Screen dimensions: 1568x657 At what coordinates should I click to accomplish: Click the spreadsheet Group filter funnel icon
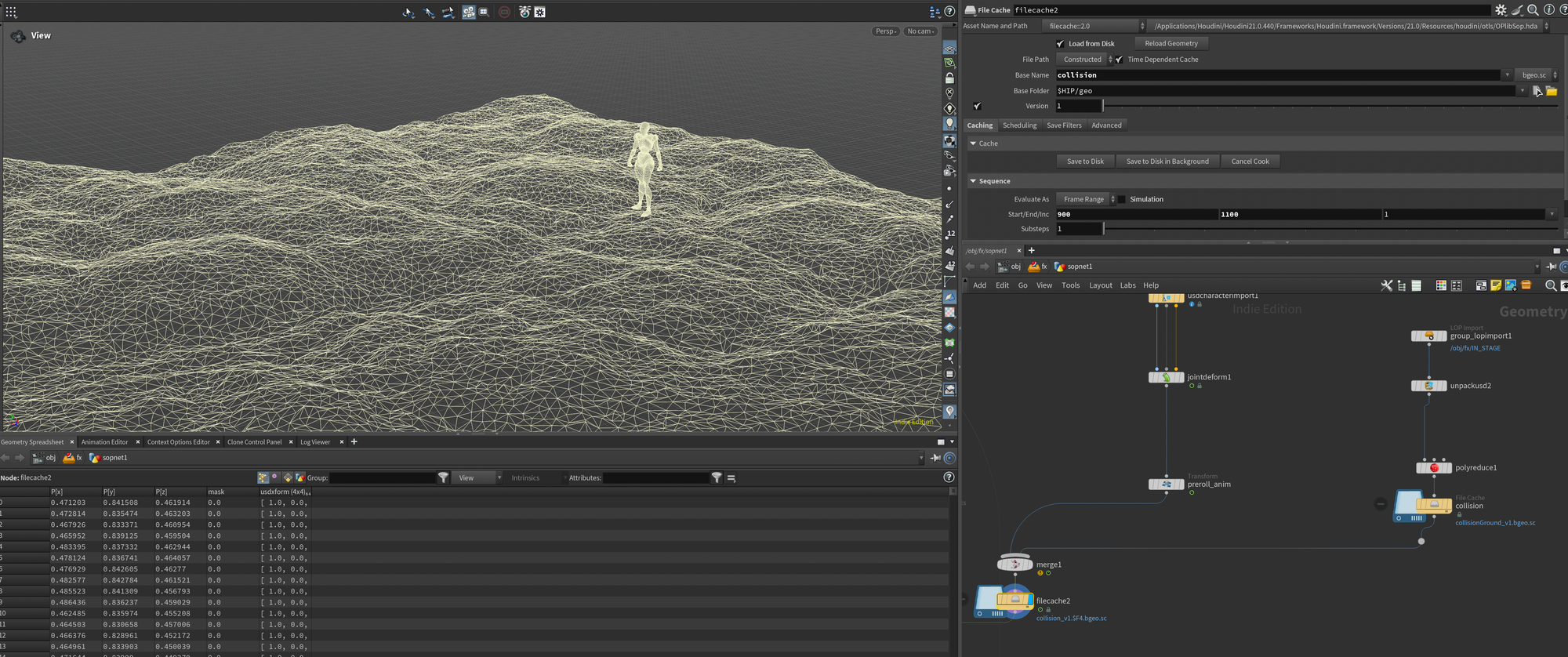[443, 477]
